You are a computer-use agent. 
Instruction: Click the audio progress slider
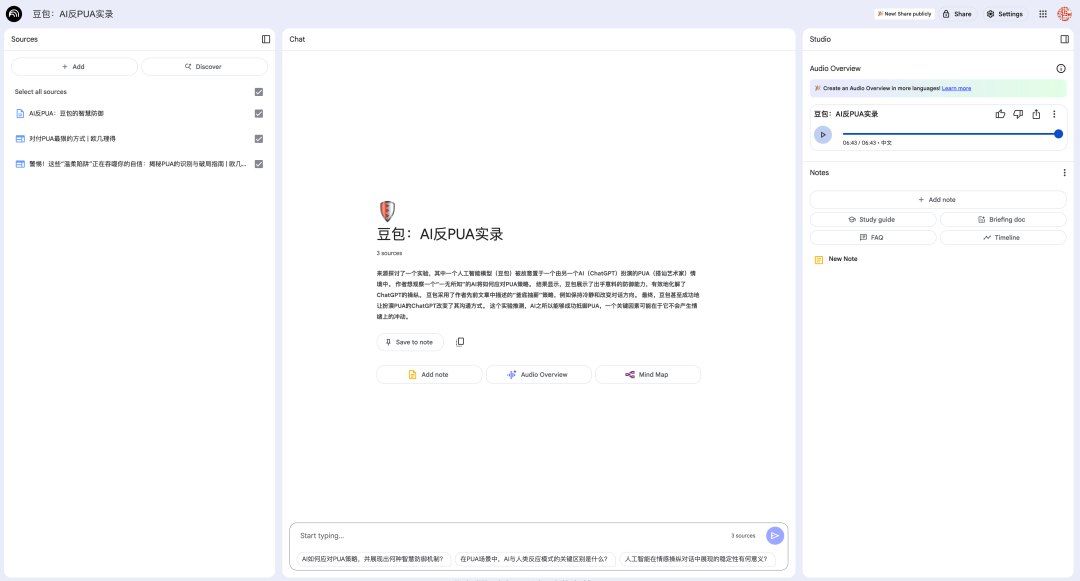click(950, 134)
